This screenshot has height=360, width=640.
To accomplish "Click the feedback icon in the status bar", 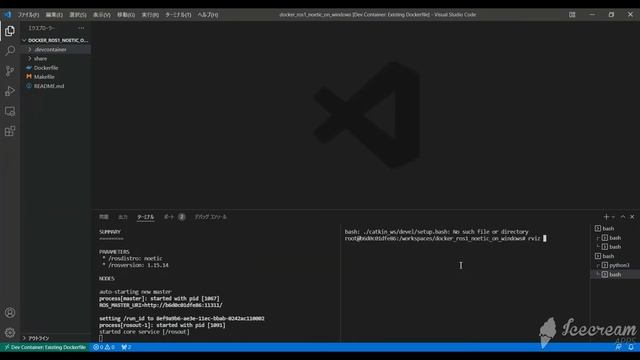I will [x=618, y=347].
